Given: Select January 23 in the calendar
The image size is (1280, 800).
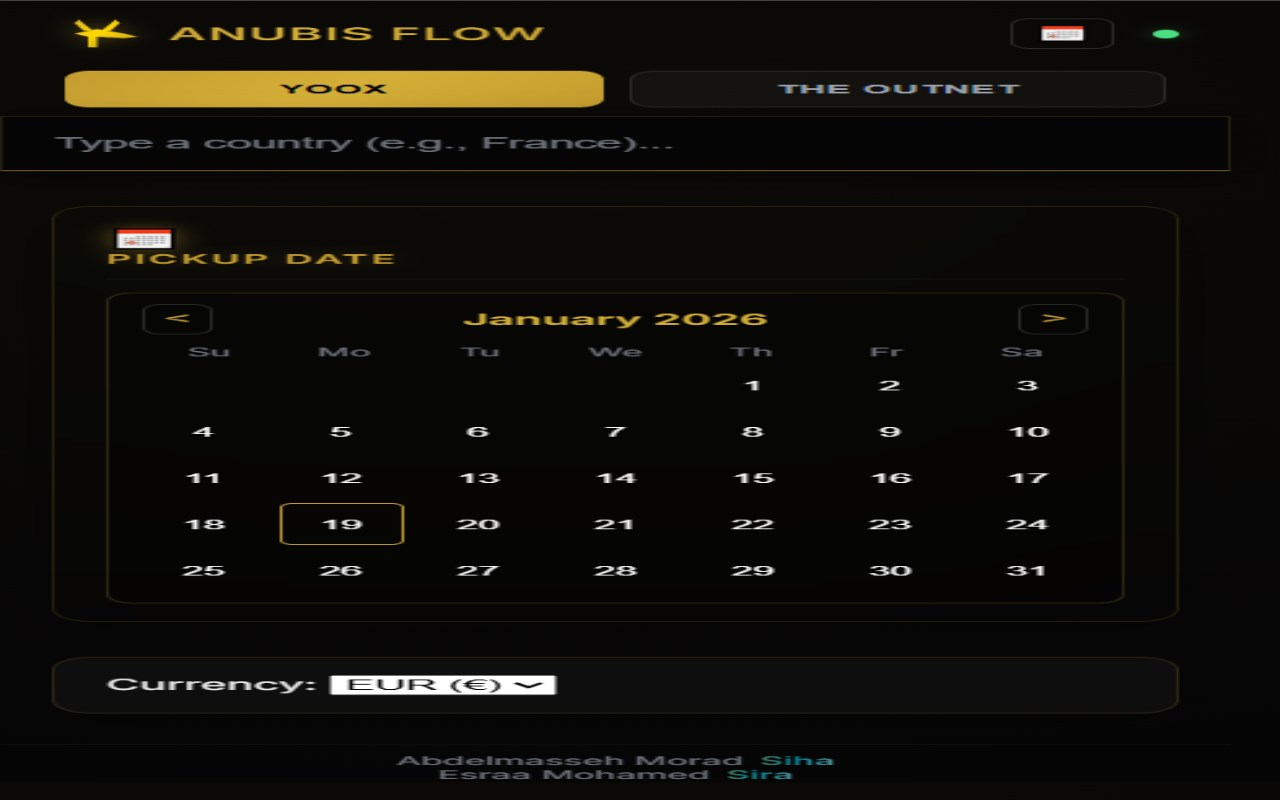Looking at the screenshot, I should click(889, 524).
